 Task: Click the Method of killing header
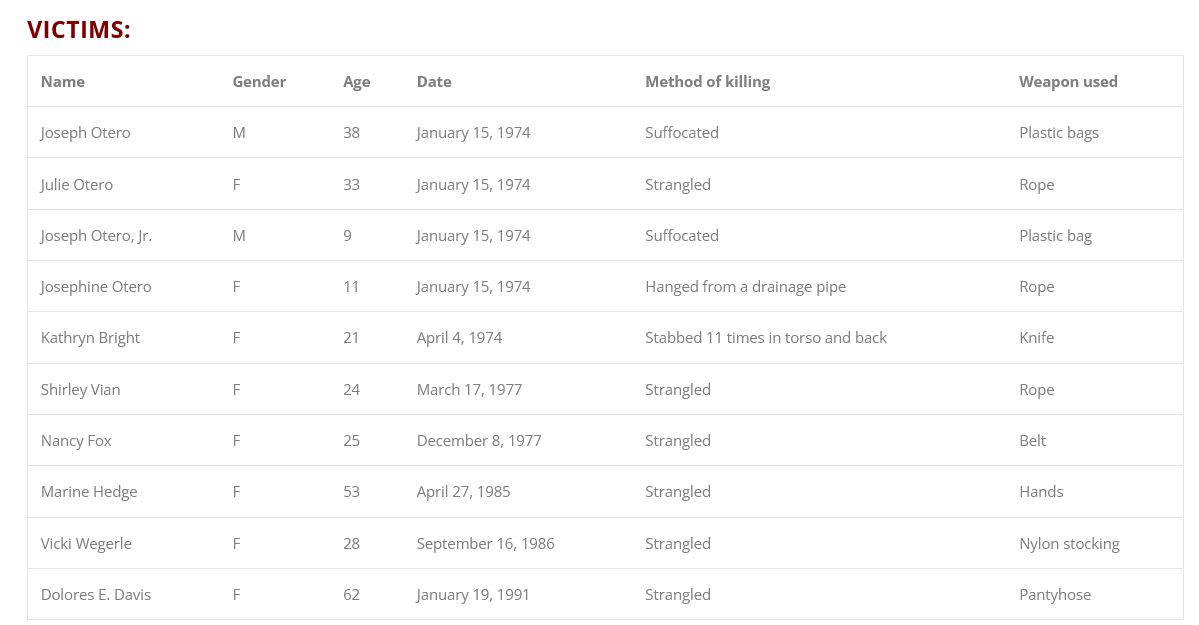pos(707,82)
